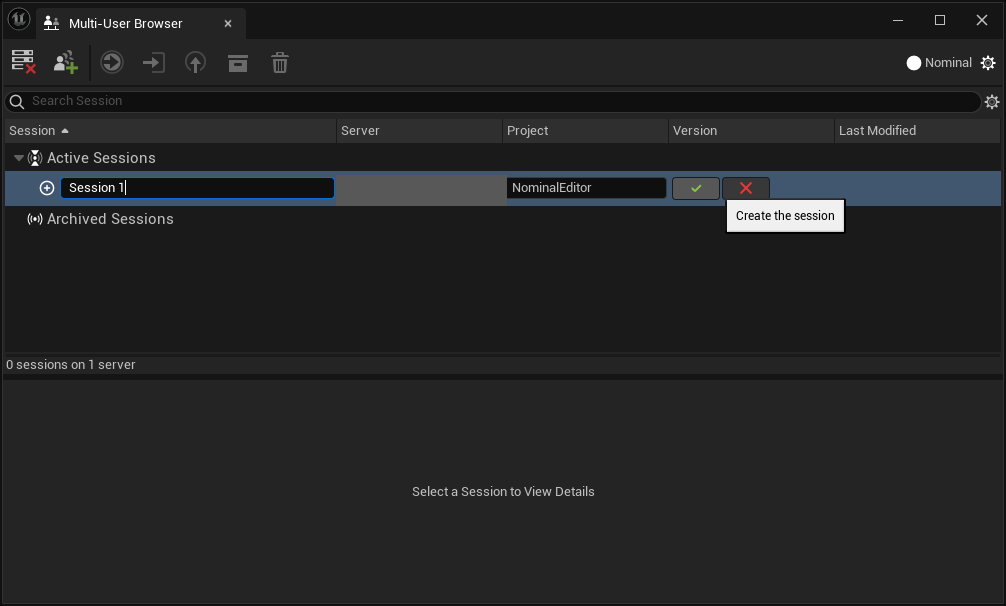Click the restore session upload icon

196,63
